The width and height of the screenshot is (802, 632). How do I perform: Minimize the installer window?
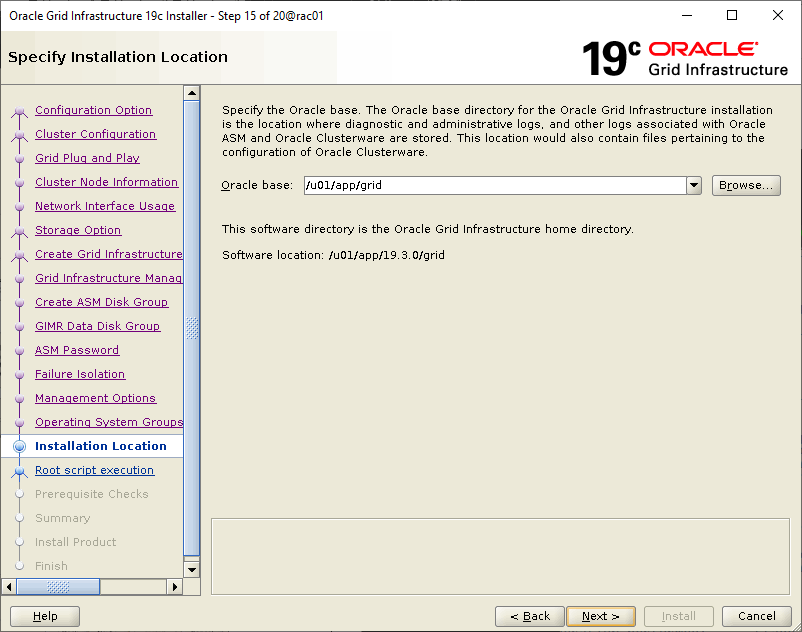(x=687, y=15)
